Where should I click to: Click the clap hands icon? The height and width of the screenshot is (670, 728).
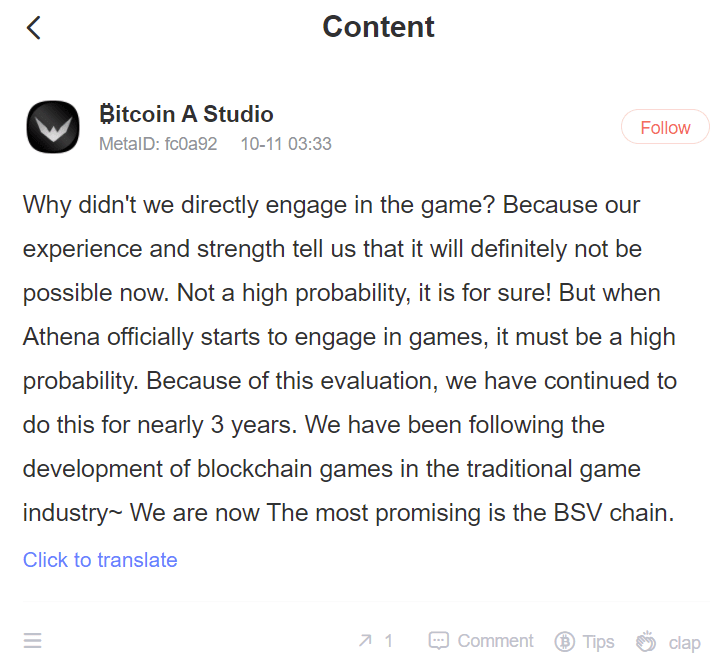click(646, 641)
